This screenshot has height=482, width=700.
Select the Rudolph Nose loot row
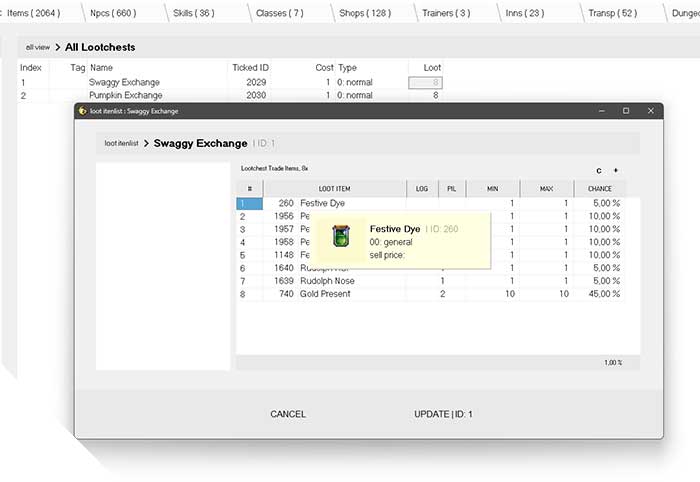point(327,281)
